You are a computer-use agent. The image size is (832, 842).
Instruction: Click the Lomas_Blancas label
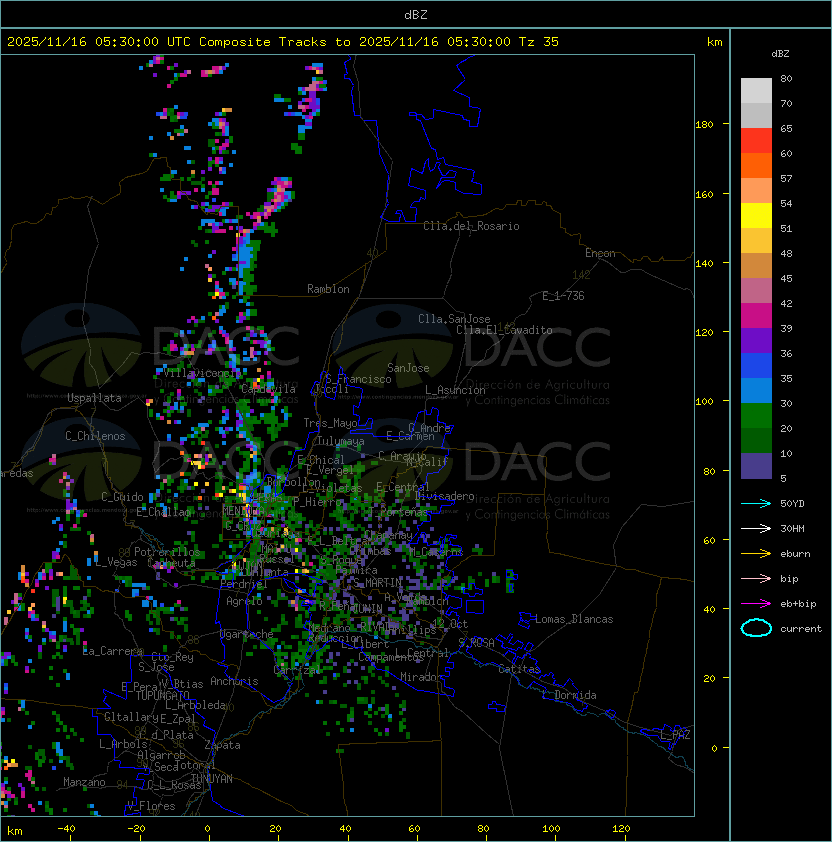tap(574, 619)
